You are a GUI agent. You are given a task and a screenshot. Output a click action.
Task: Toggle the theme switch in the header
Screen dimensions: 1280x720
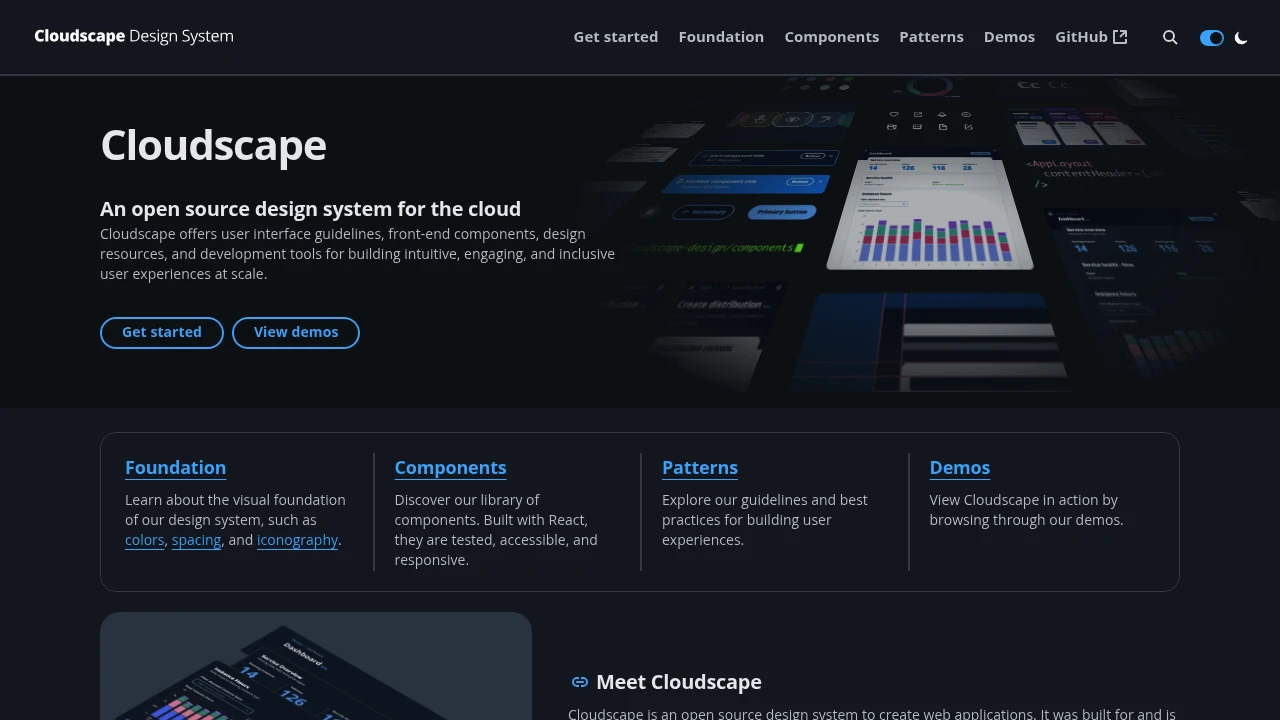1211,37
